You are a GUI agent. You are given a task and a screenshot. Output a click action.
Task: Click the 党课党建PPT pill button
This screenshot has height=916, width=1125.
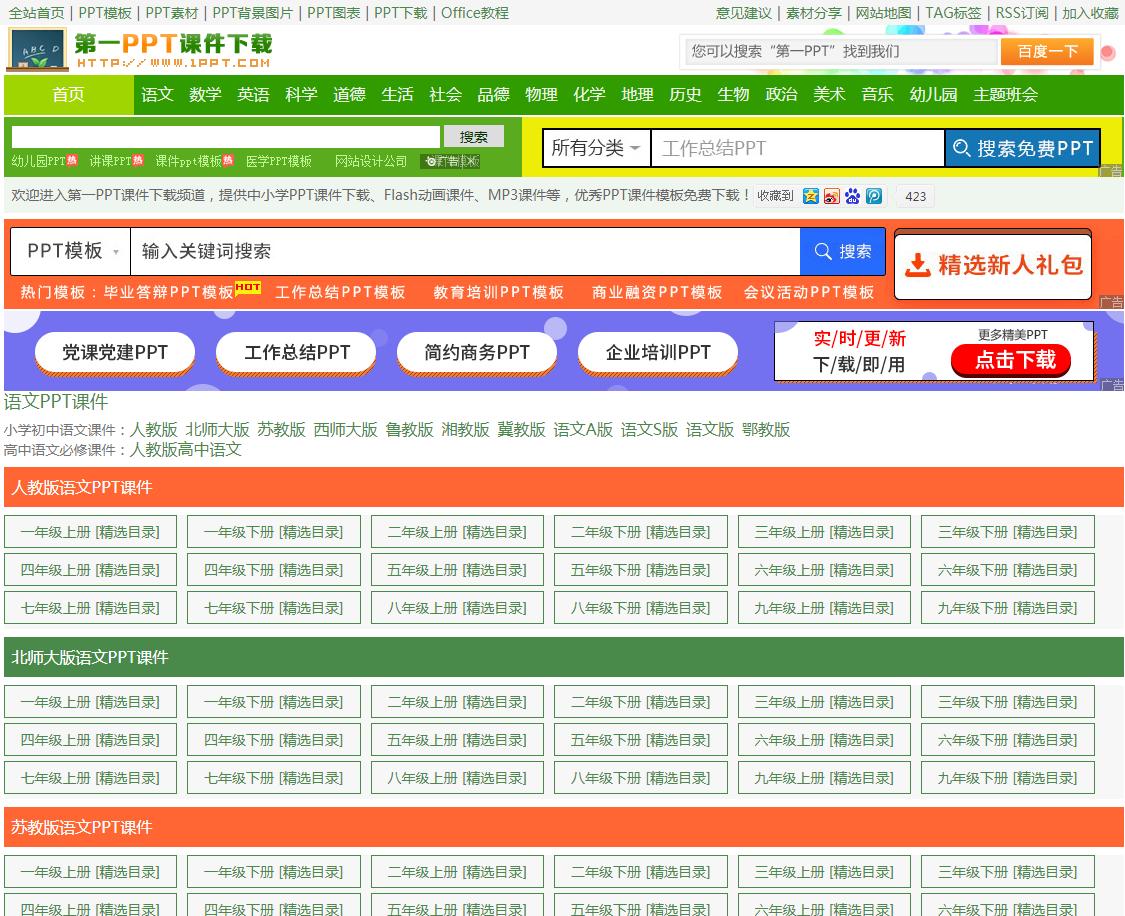click(114, 352)
